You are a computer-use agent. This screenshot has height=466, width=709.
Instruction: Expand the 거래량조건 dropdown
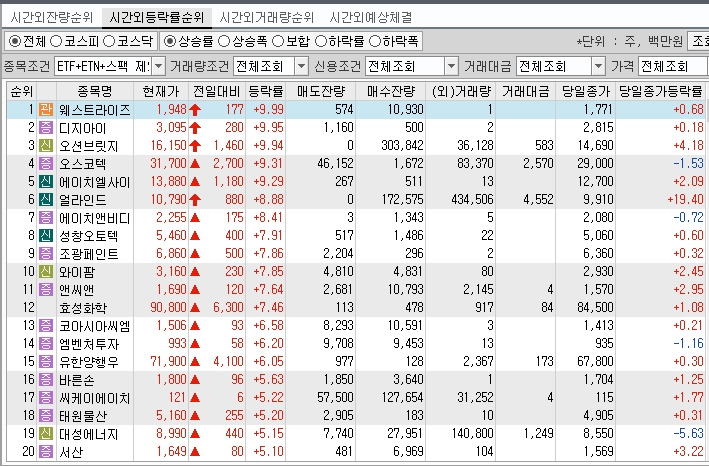point(302,66)
